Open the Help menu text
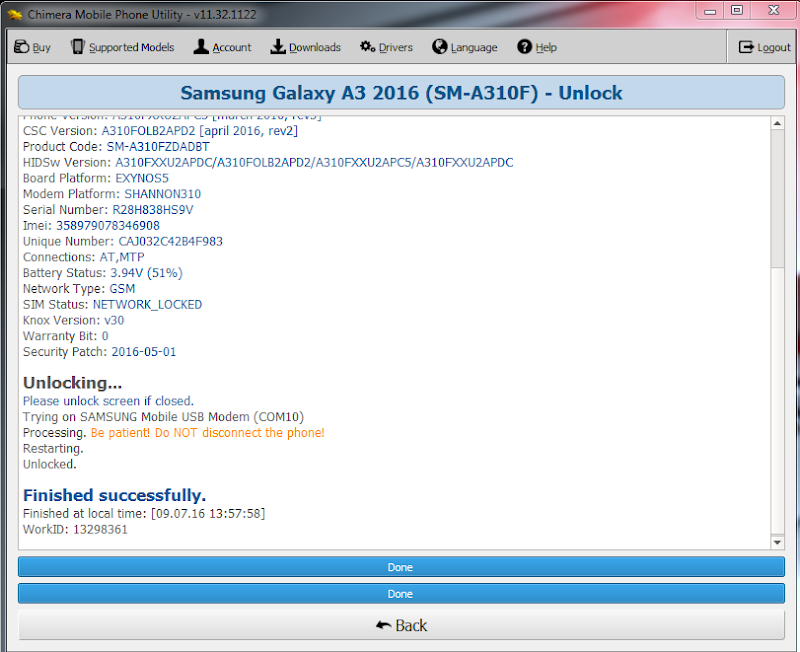 click(546, 47)
